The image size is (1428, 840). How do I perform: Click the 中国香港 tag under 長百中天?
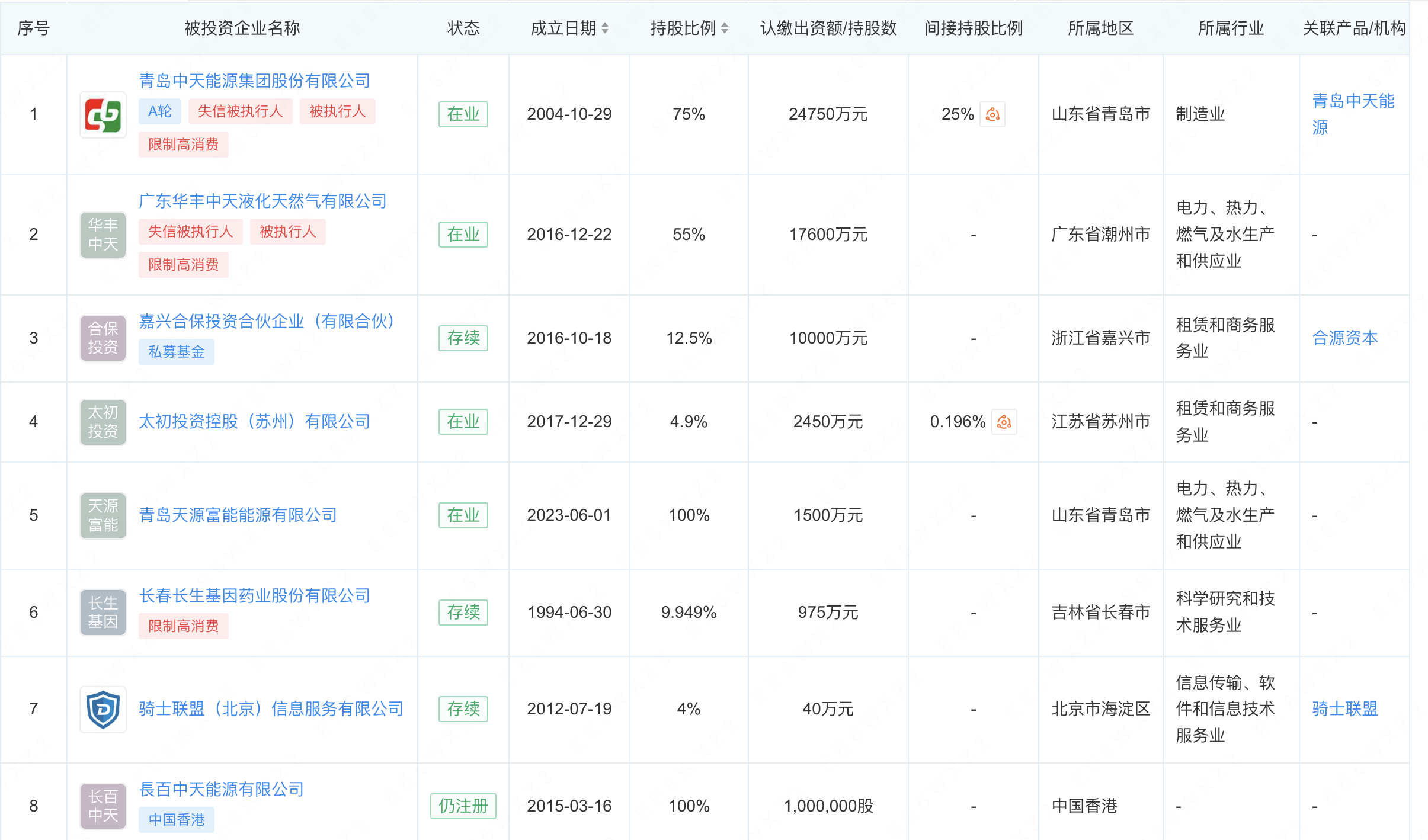[177, 820]
